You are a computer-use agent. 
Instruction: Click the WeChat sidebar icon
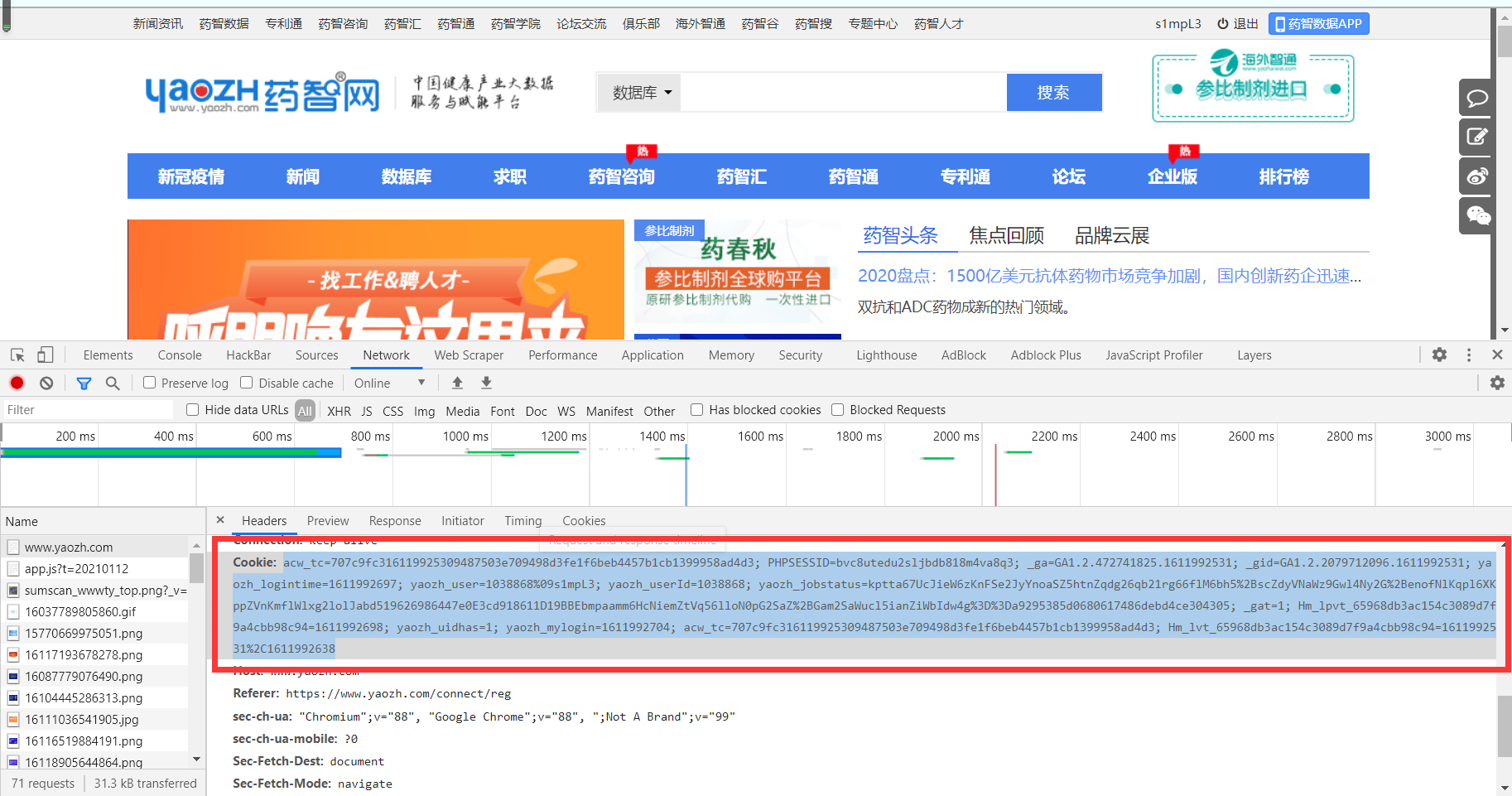tap(1476, 215)
